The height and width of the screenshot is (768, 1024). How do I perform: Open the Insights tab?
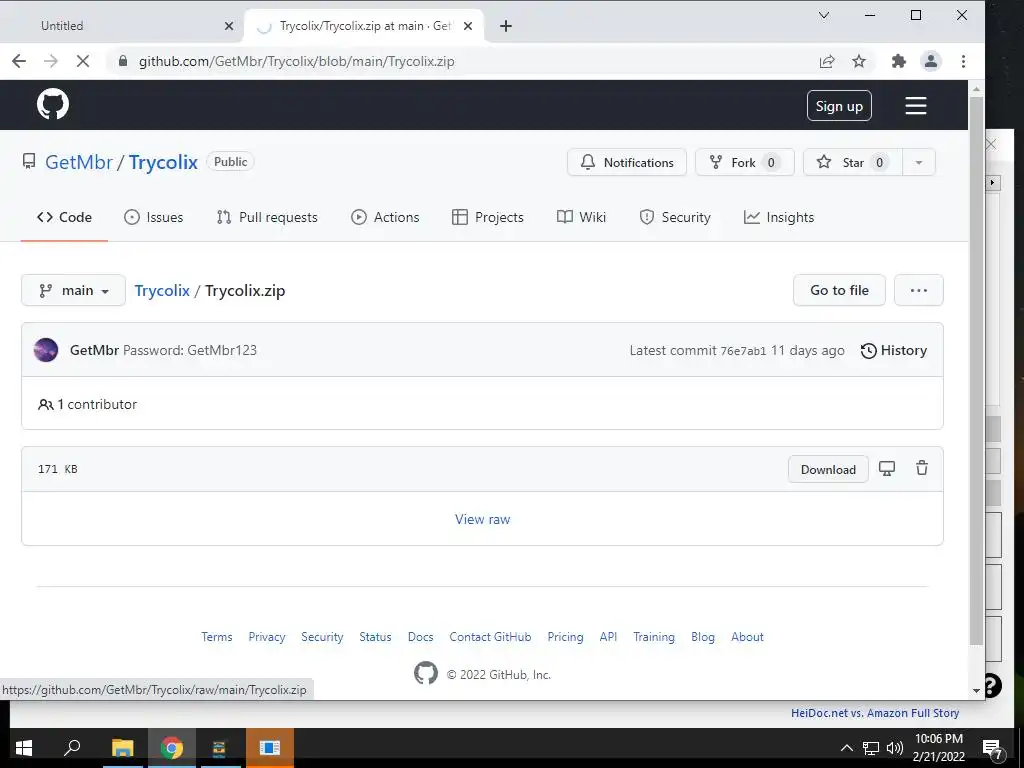pyautogui.click(x=778, y=217)
